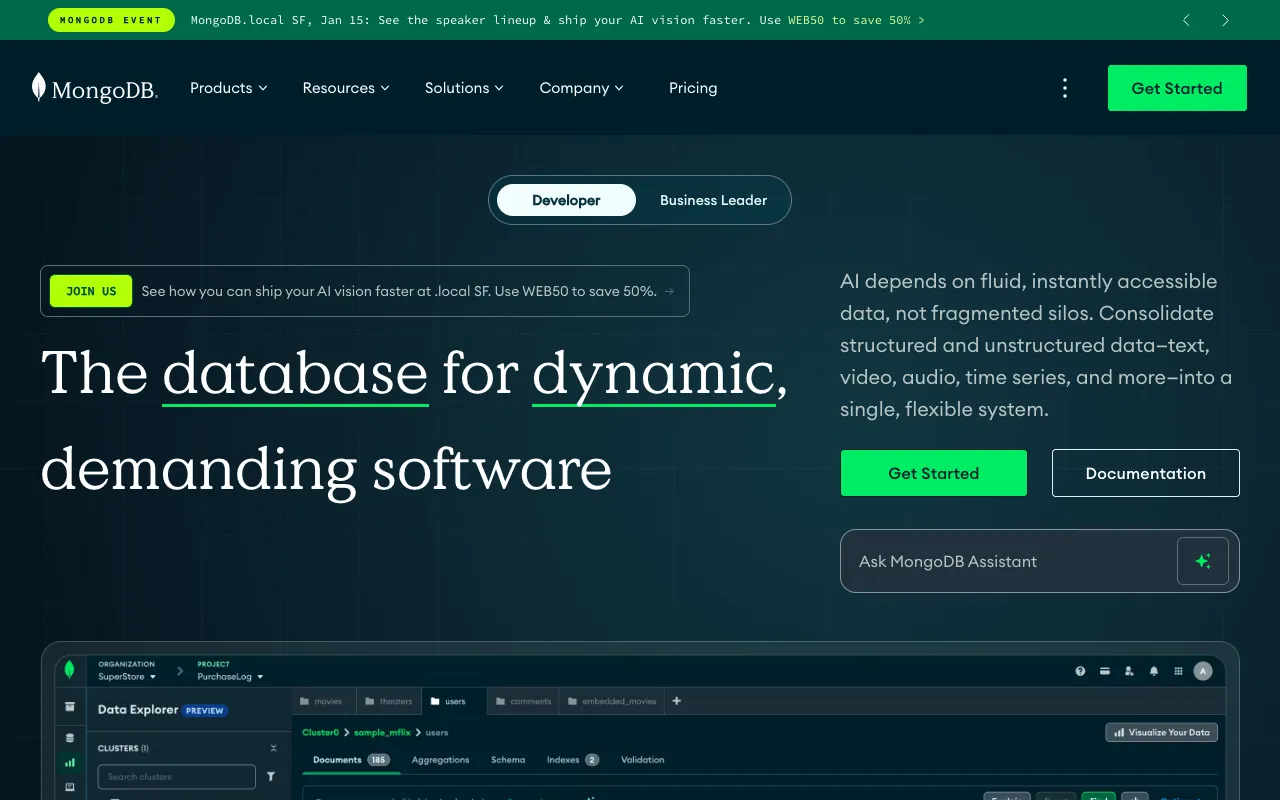Open the apps grid icon
This screenshot has height=800, width=1280.
coord(1178,671)
